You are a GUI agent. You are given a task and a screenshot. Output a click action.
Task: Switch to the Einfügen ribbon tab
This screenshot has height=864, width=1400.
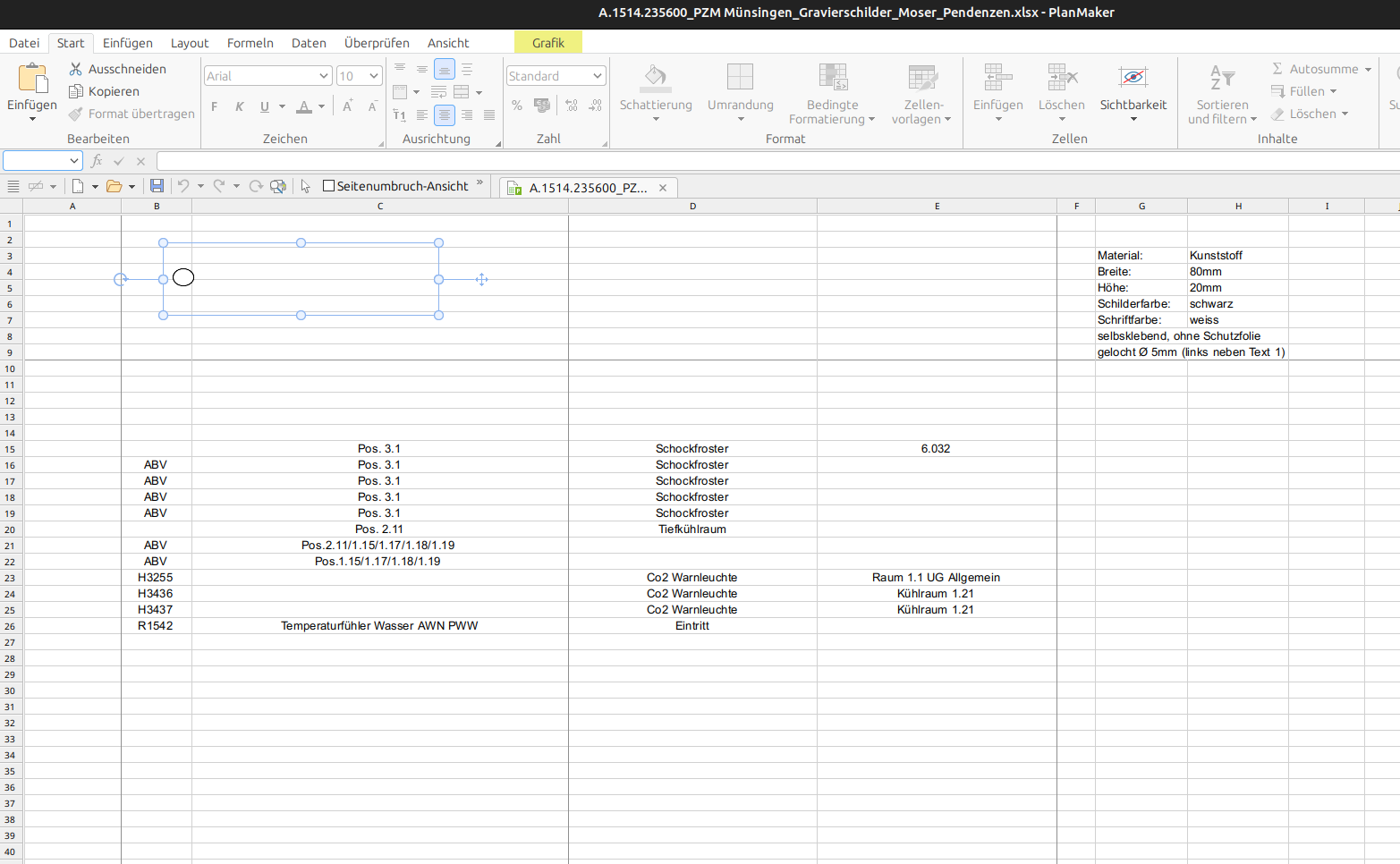pos(127,43)
